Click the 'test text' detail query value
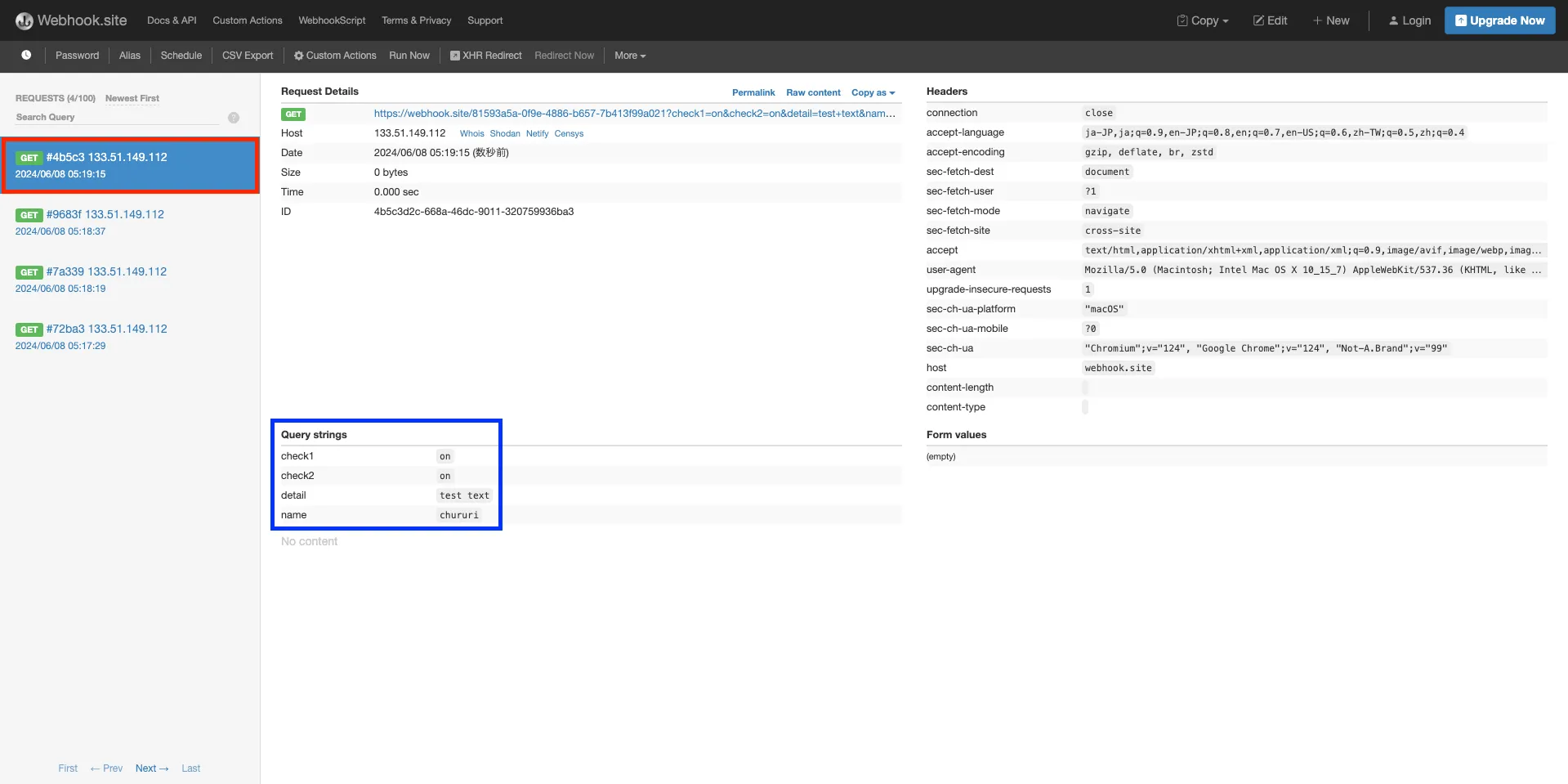1568x784 pixels. tap(464, 495)
